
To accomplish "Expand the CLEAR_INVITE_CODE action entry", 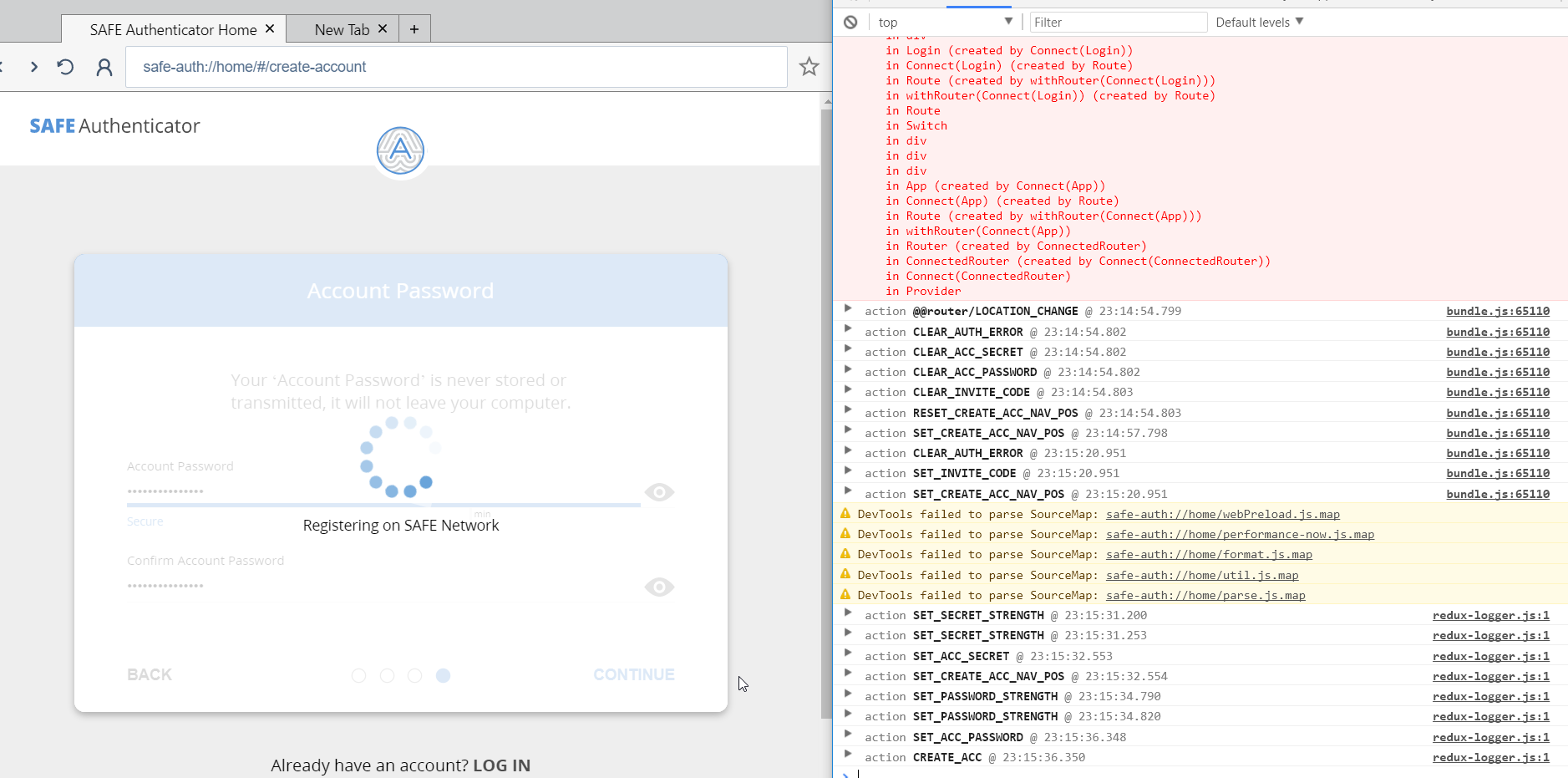I will [848, 391].
